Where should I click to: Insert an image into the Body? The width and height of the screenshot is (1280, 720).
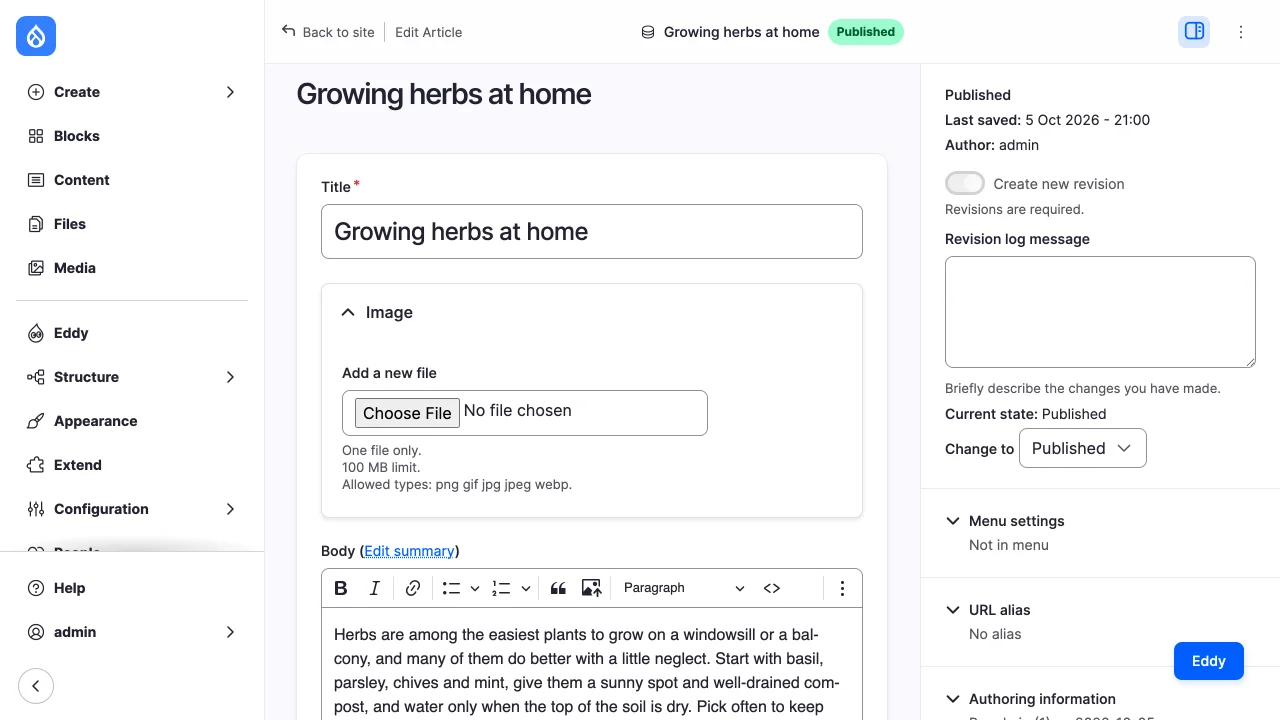[x=591, y=588]
